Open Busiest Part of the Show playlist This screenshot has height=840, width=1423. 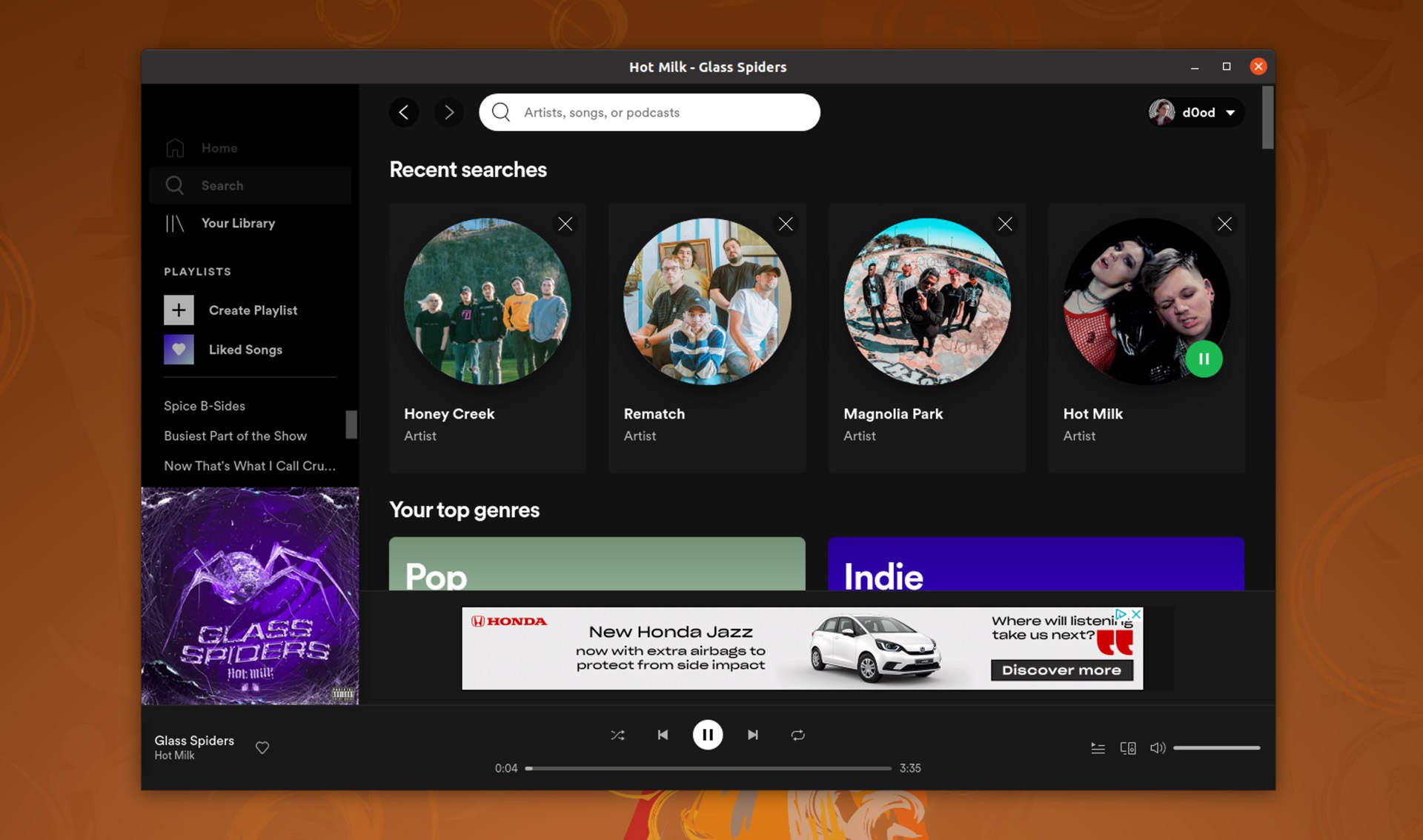tap(235, 436)
